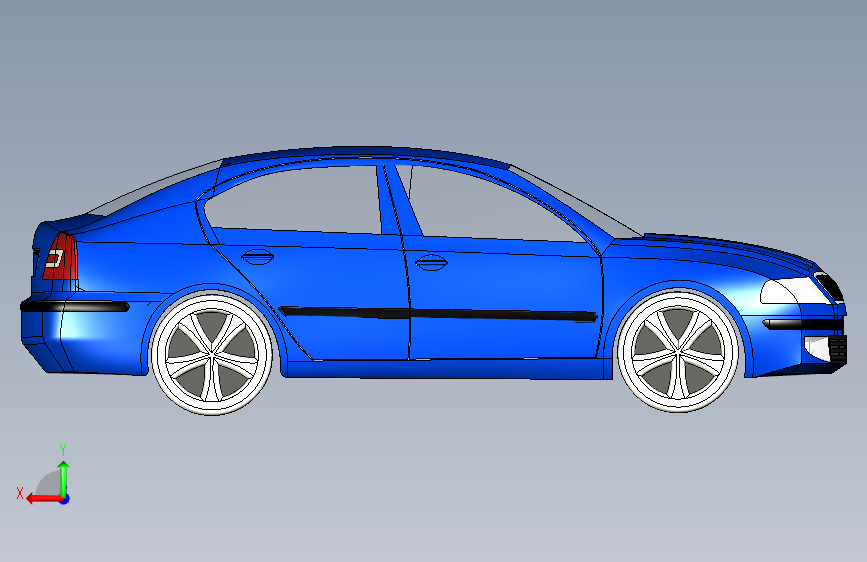Select the car roof surface

(365, 153)
